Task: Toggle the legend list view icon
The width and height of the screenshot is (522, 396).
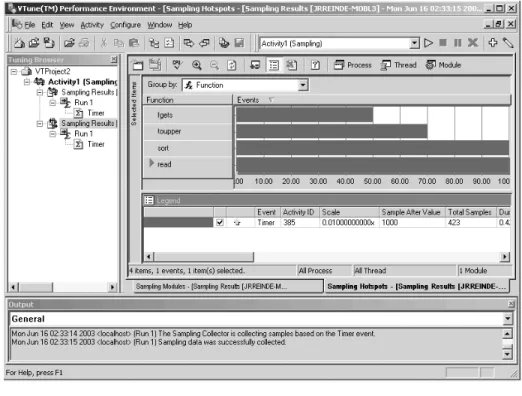Action: [x=274, y=65]
